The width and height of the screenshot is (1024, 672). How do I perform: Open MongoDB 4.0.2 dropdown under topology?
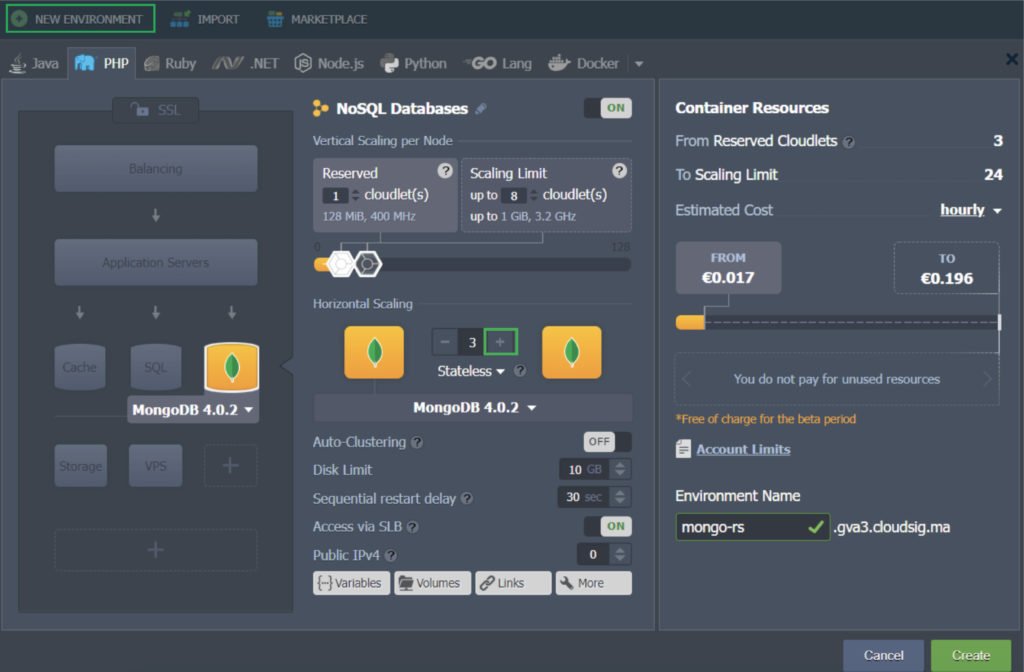[193, 409]
